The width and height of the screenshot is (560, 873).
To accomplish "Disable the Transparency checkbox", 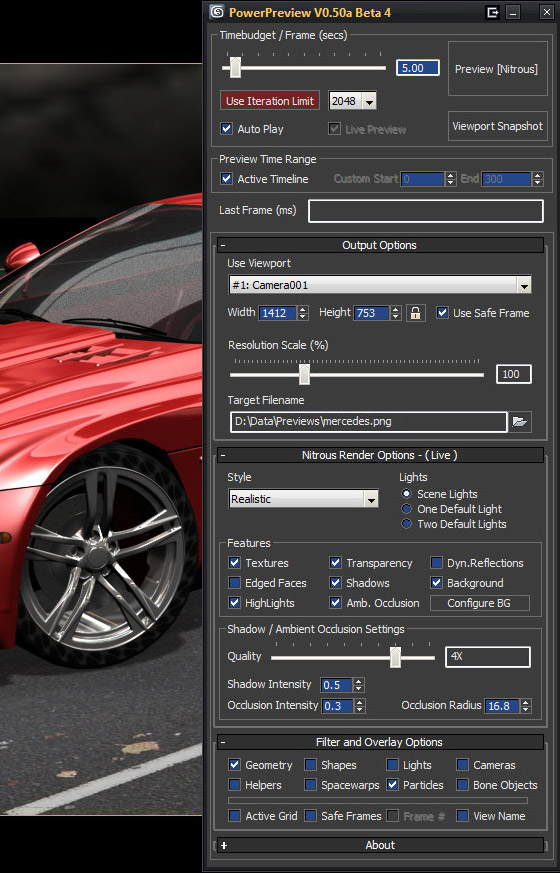I will (x=335, y=563).
